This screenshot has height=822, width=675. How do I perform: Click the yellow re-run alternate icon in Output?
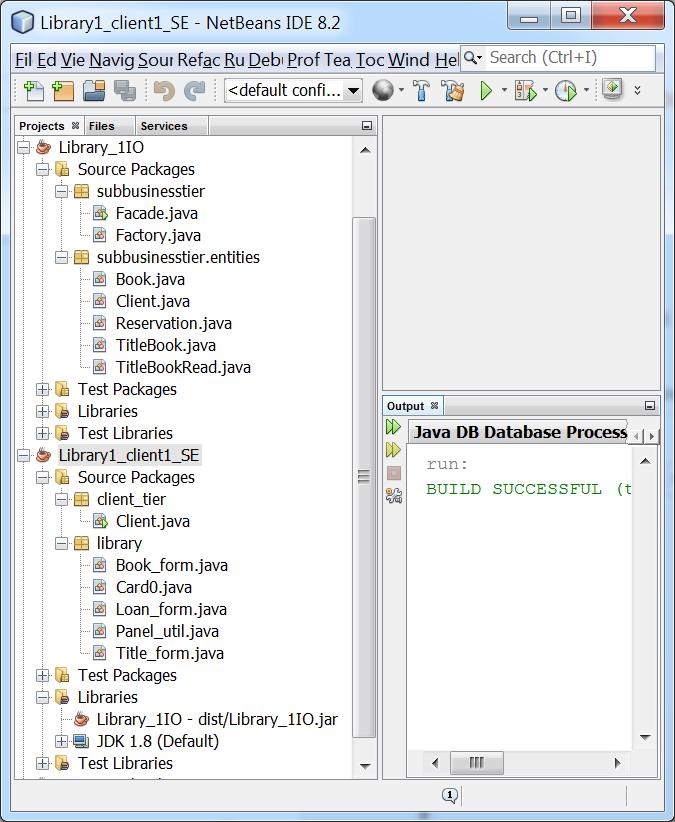[x=393, y=450]
